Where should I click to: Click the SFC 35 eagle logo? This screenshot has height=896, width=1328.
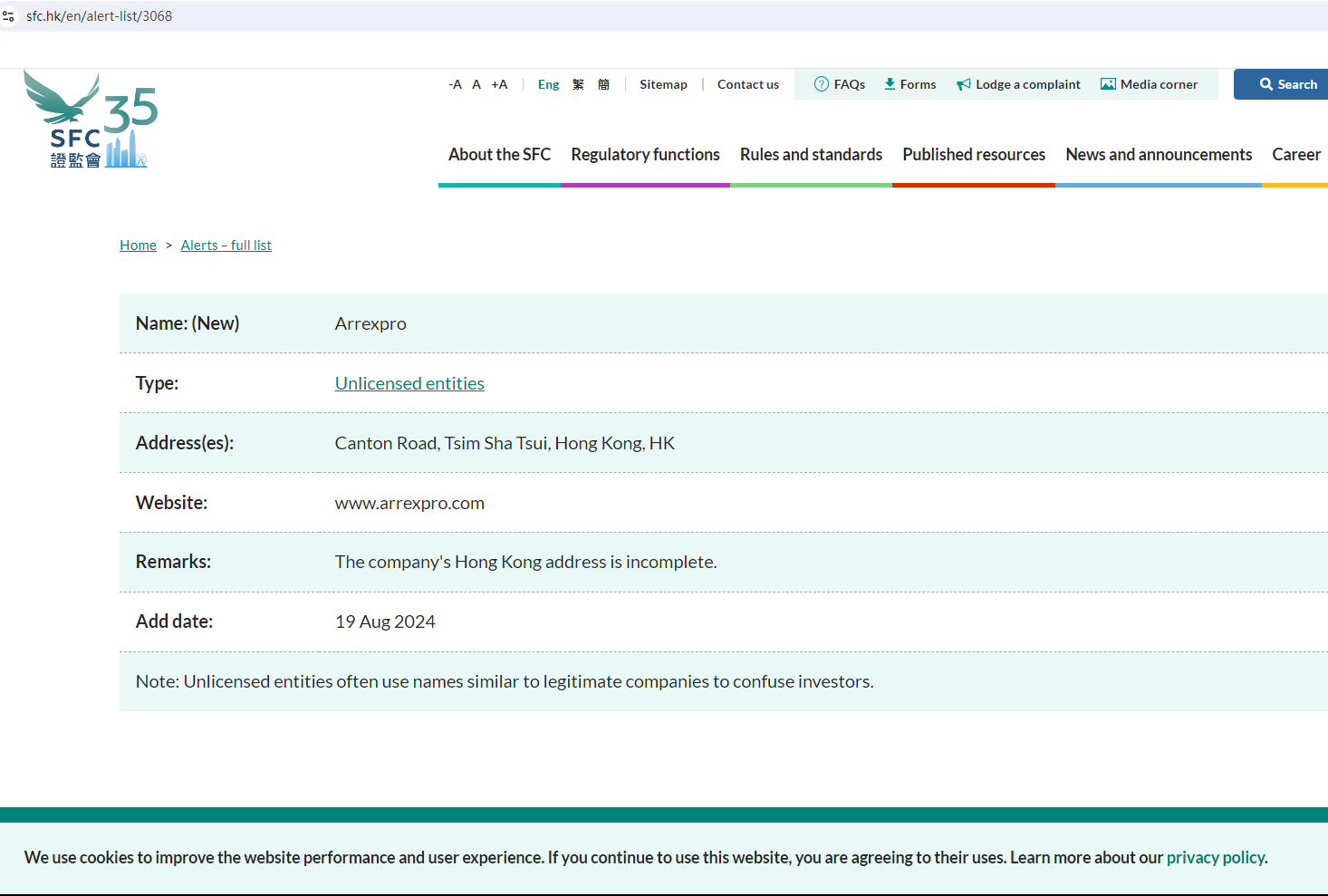click(91, 120)
